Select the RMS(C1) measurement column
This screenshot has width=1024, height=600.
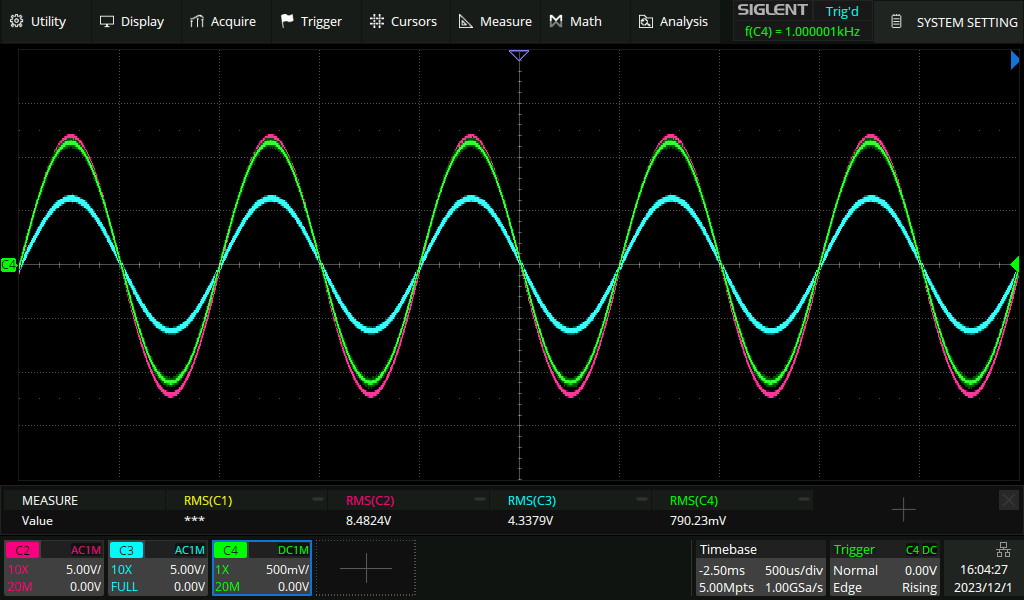(246, 511)
